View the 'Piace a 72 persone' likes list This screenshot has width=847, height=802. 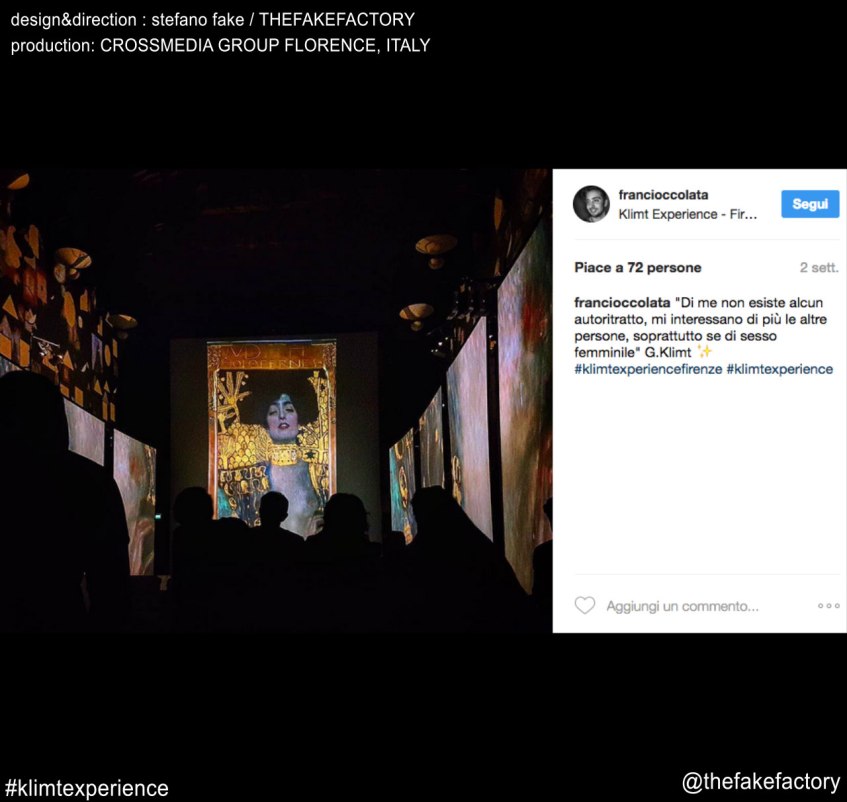637,268
